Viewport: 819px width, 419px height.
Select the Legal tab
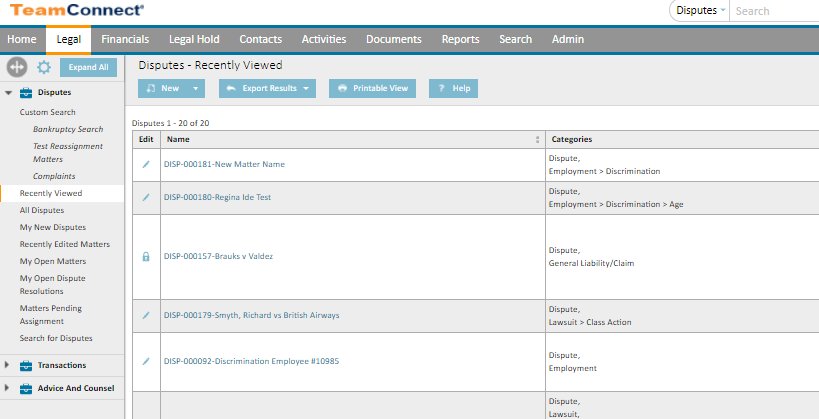click(68, 40)
